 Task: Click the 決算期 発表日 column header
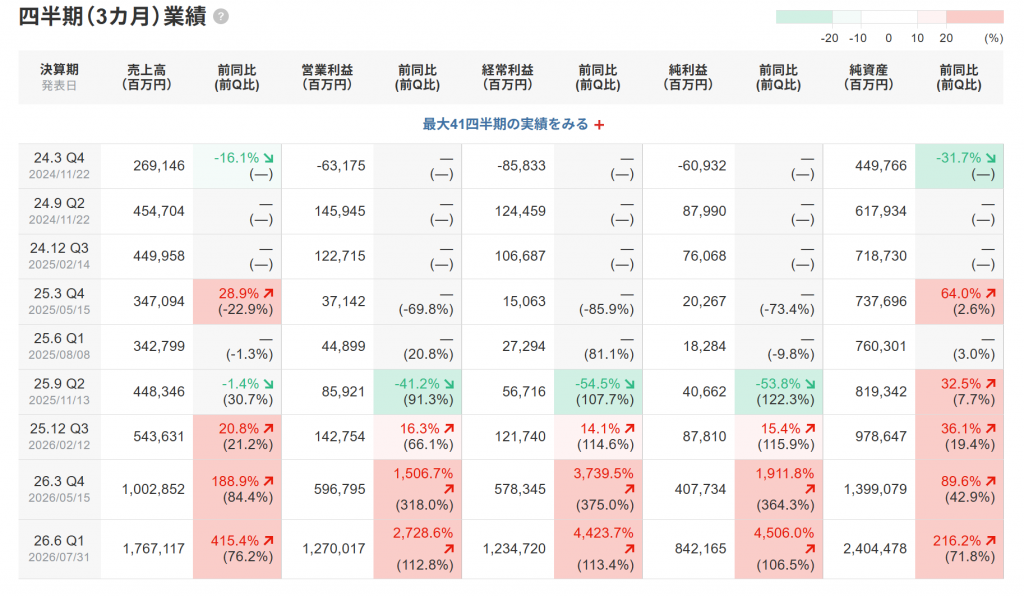(59, 77)
